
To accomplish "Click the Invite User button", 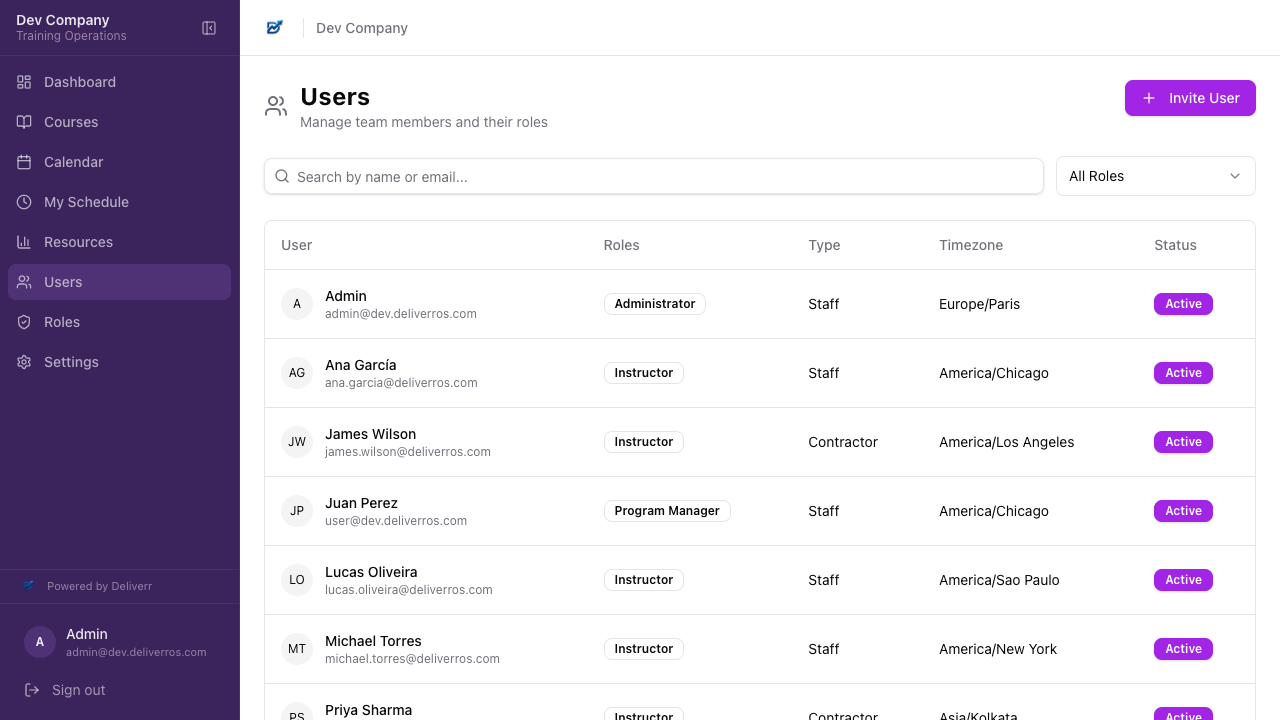I will (1190, 98).
